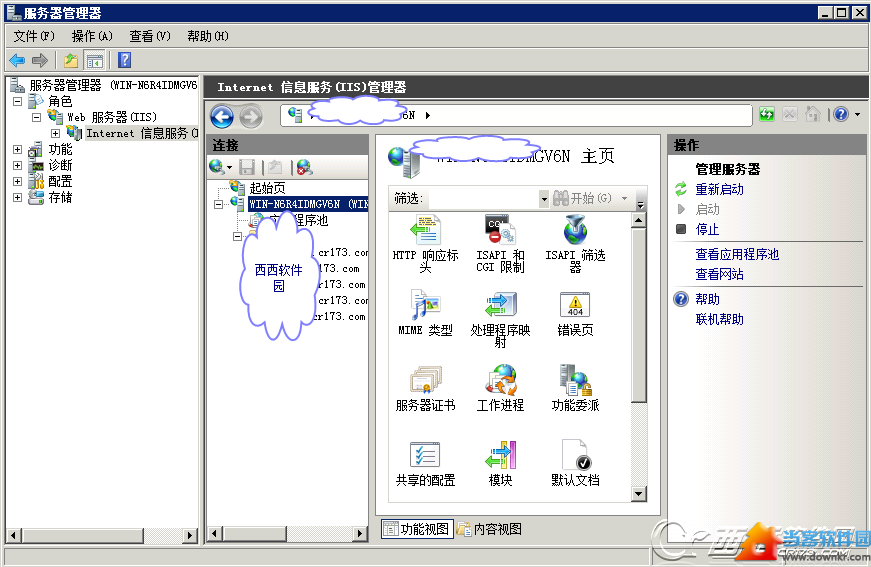The width and height of the screenshot is (871, 567).
Task: Open the dropdown arrow beside 开始(G)
Action: click(x=624, y=198)
